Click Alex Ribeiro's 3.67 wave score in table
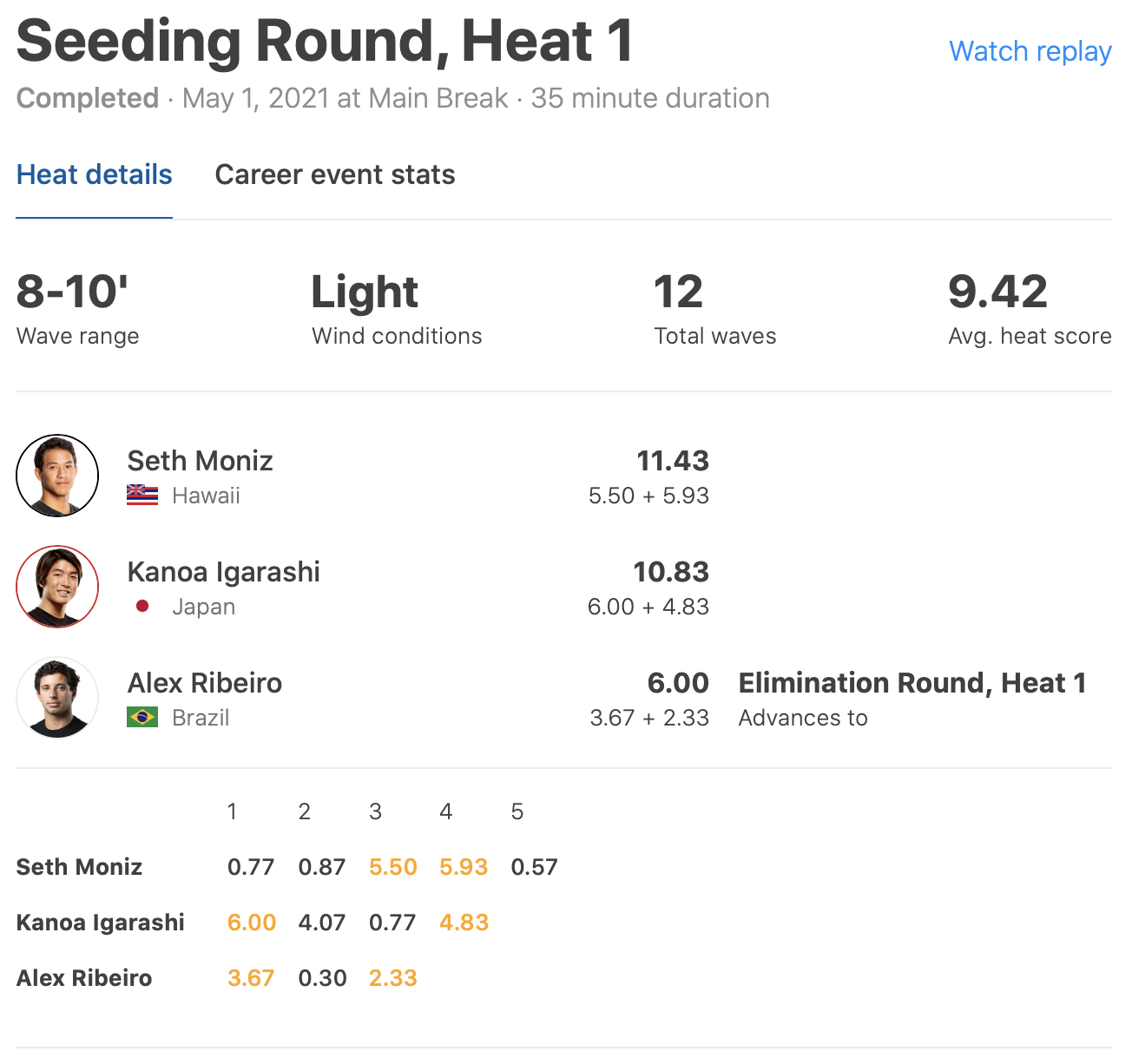Image resolution: width=1132 pixels, height=1064 pixels. (251, 978)
